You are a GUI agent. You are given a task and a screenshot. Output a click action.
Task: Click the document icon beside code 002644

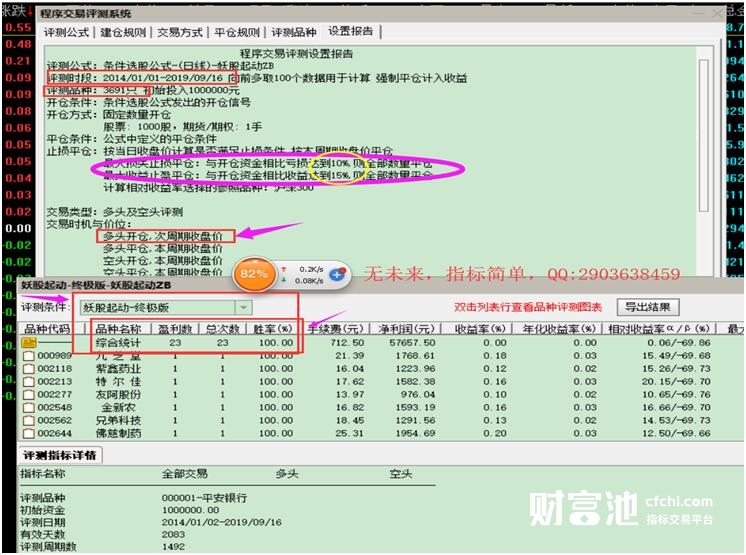29,433
